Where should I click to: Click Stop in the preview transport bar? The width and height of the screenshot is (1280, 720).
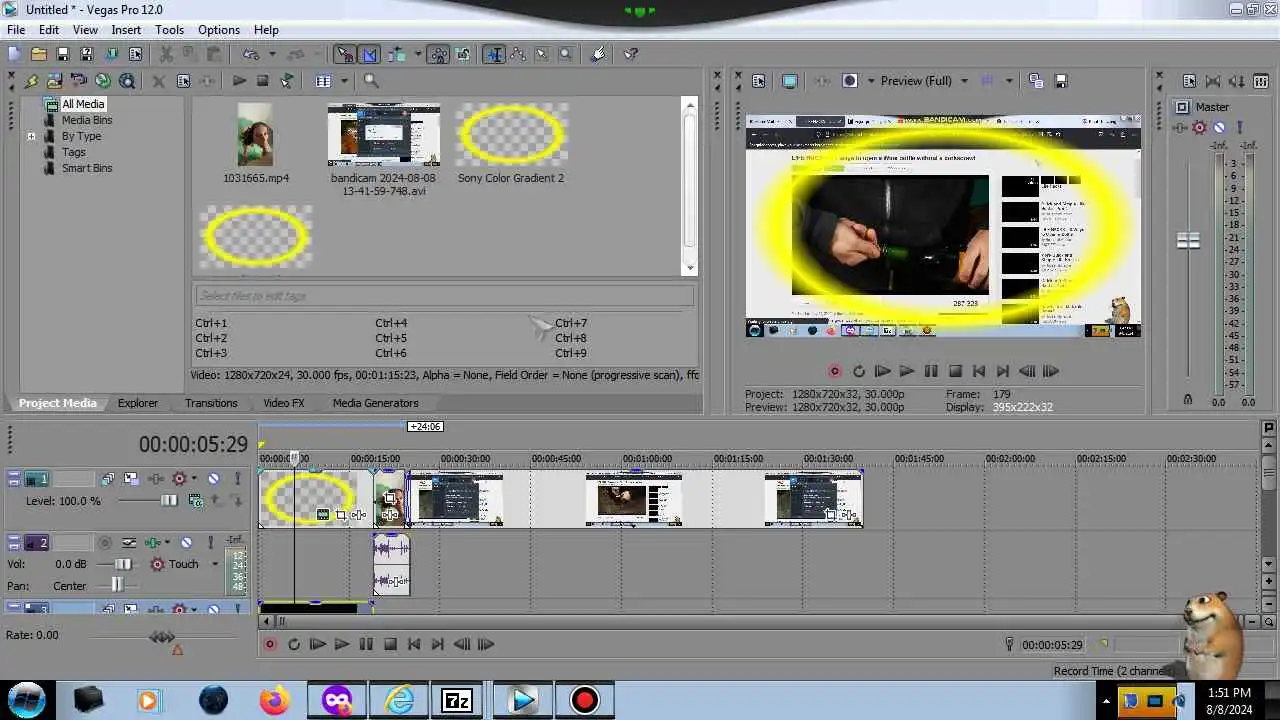click(955, 371)
